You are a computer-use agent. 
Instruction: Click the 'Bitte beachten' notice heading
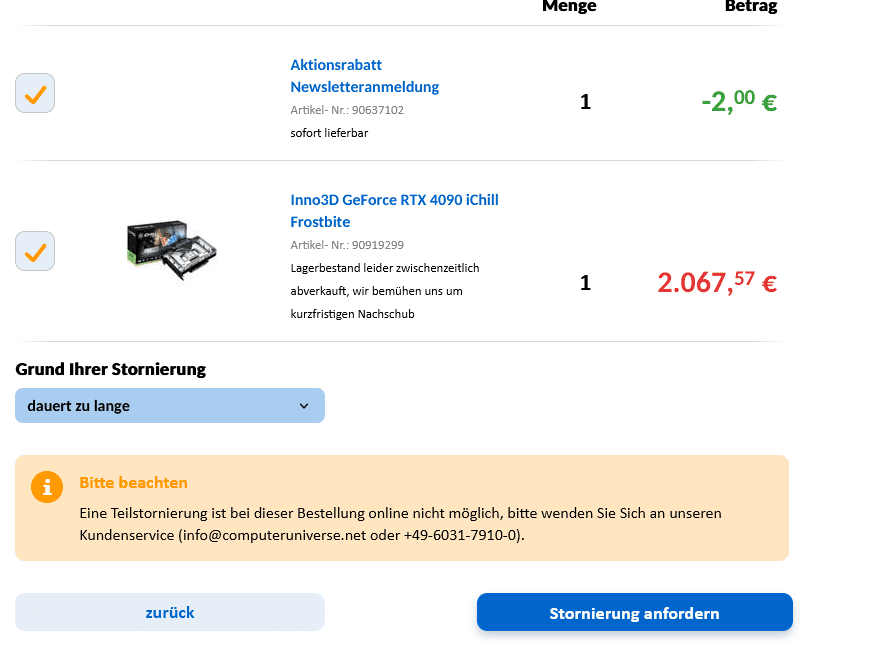point(133,483)
